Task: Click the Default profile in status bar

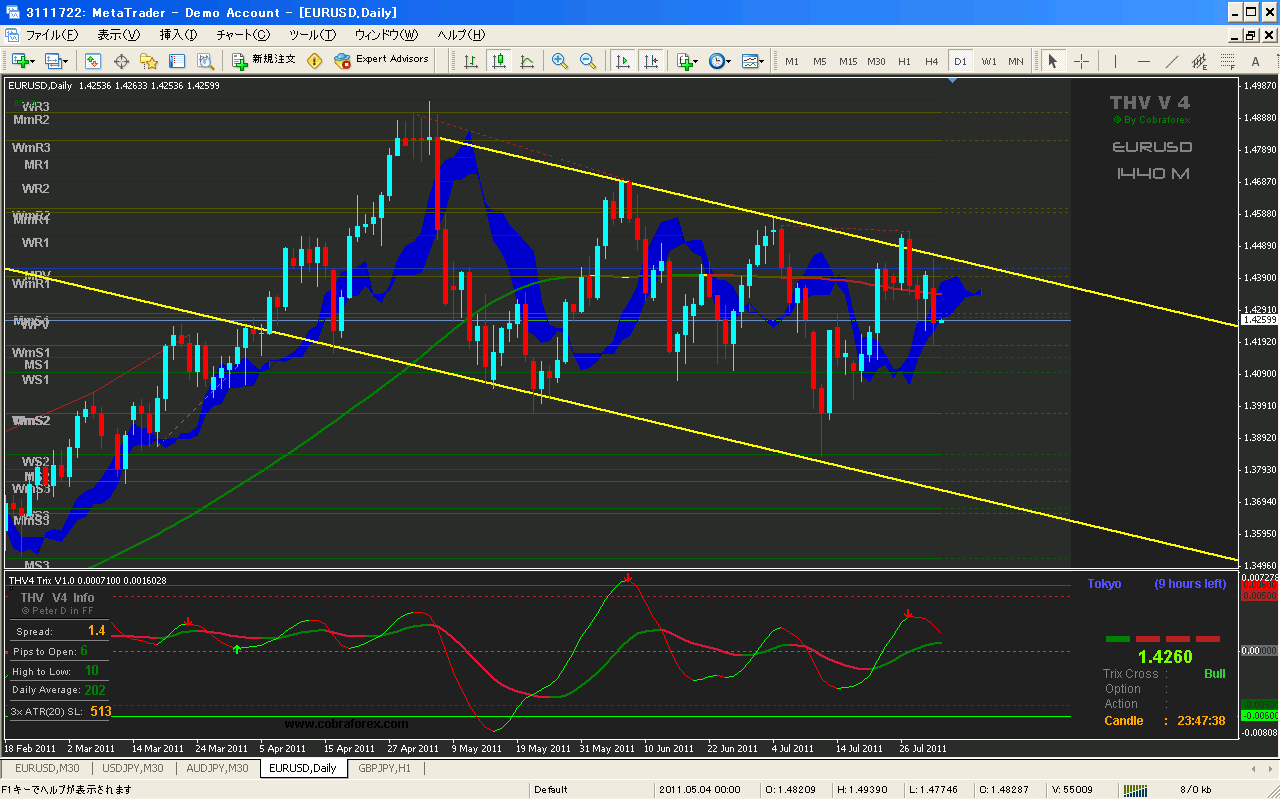Action: (x=551, y=790)
